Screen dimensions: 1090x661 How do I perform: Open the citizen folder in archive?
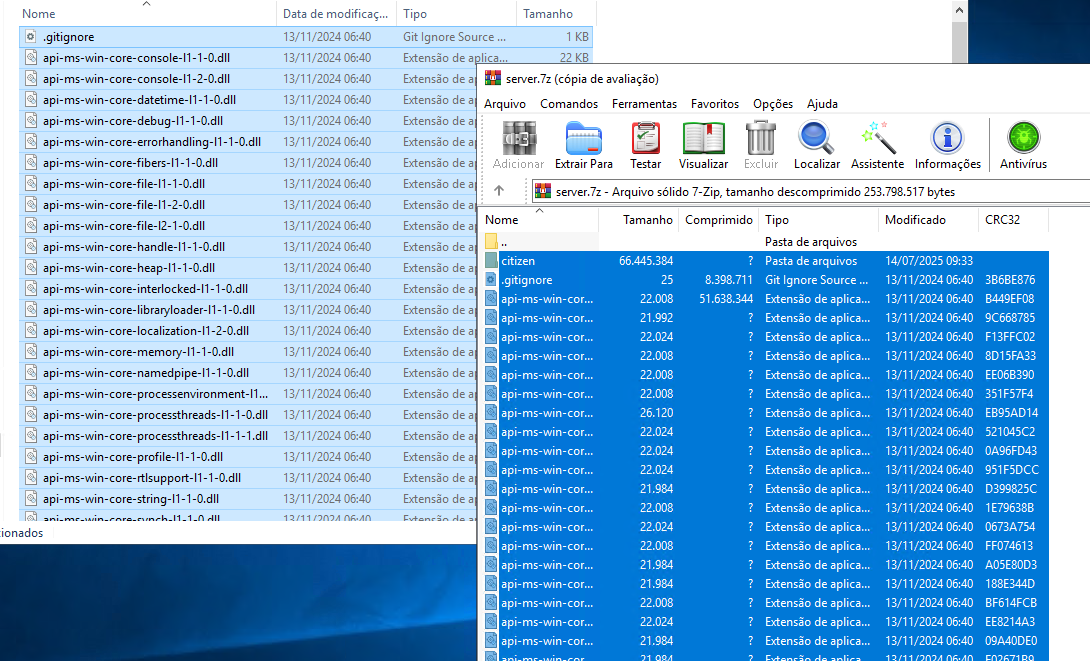point(518,261)
